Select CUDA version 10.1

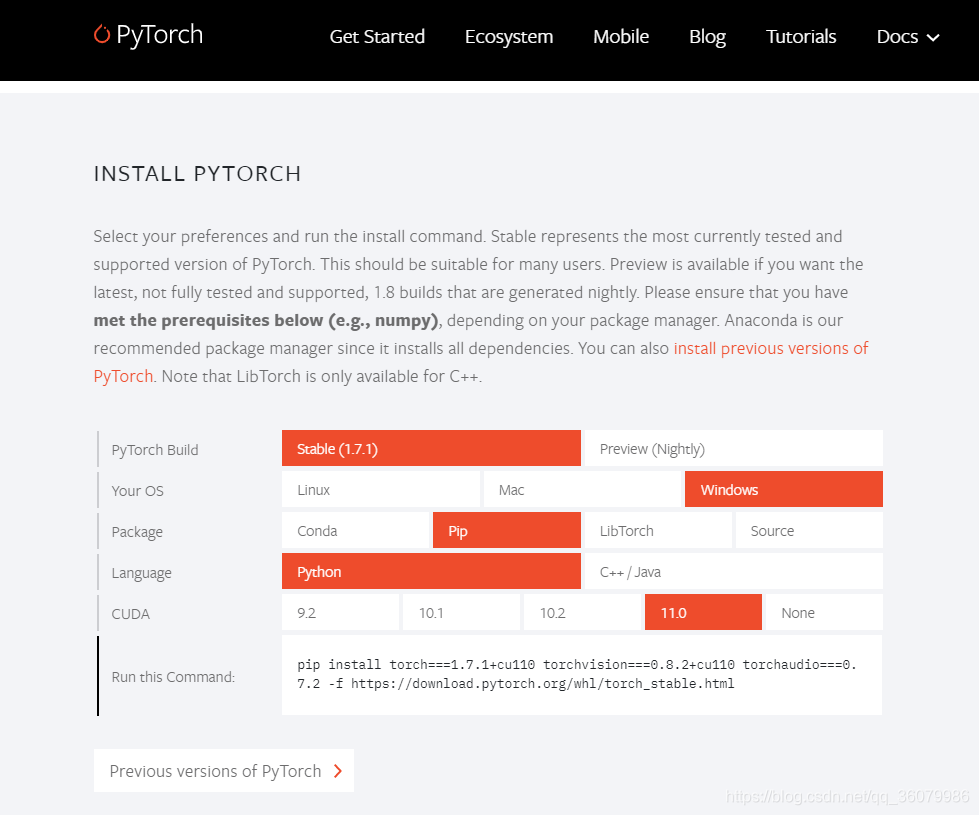461,612
